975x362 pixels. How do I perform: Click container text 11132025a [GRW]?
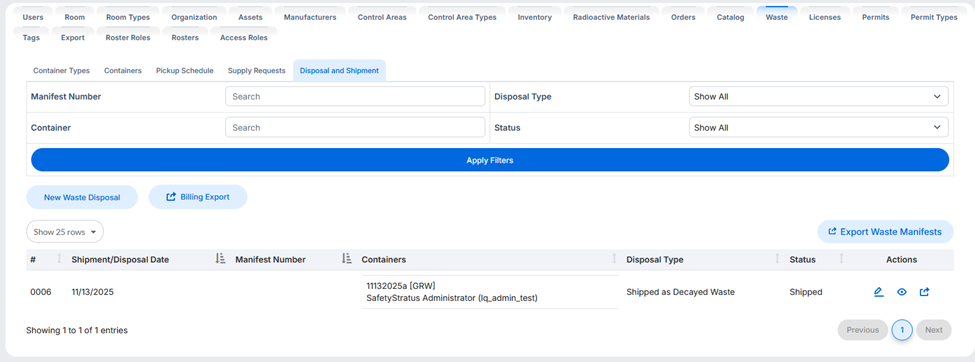pos(401,285)
